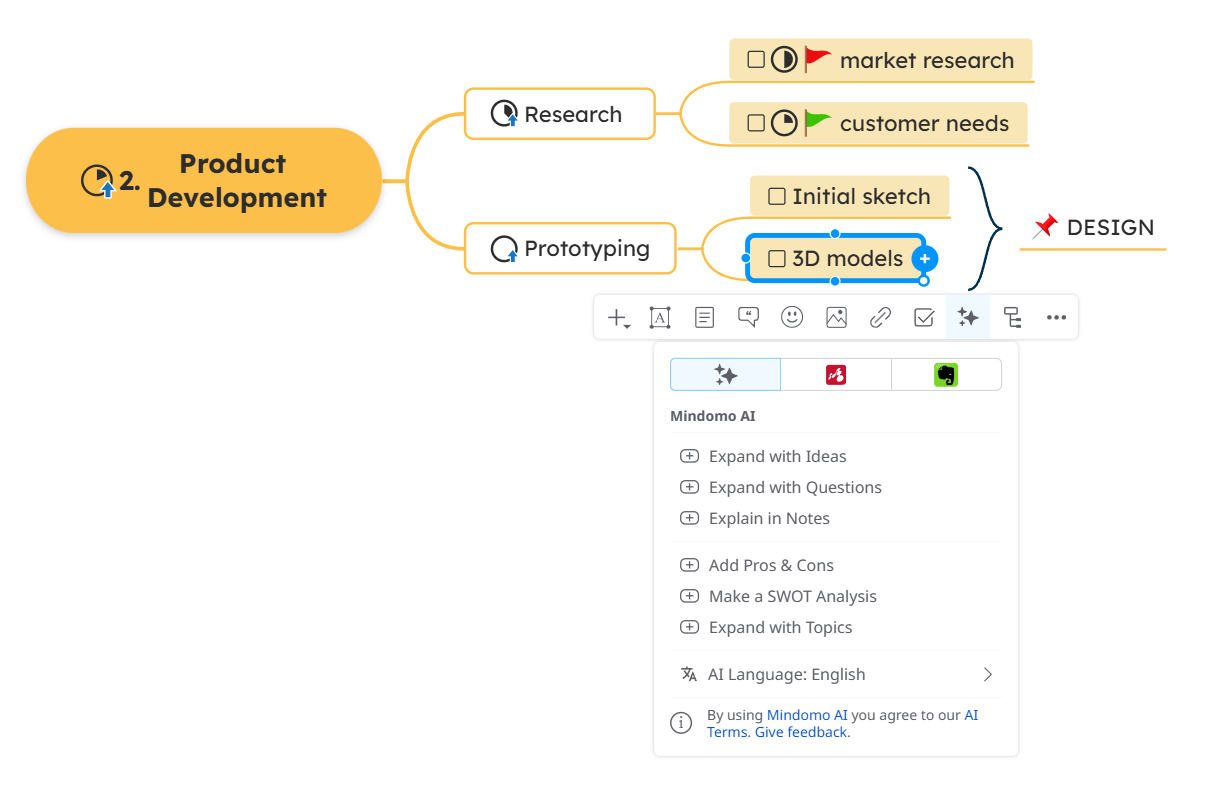Open the add-topic dropdown arrow
1210x797 pixels.
click(x=625, y=324)
